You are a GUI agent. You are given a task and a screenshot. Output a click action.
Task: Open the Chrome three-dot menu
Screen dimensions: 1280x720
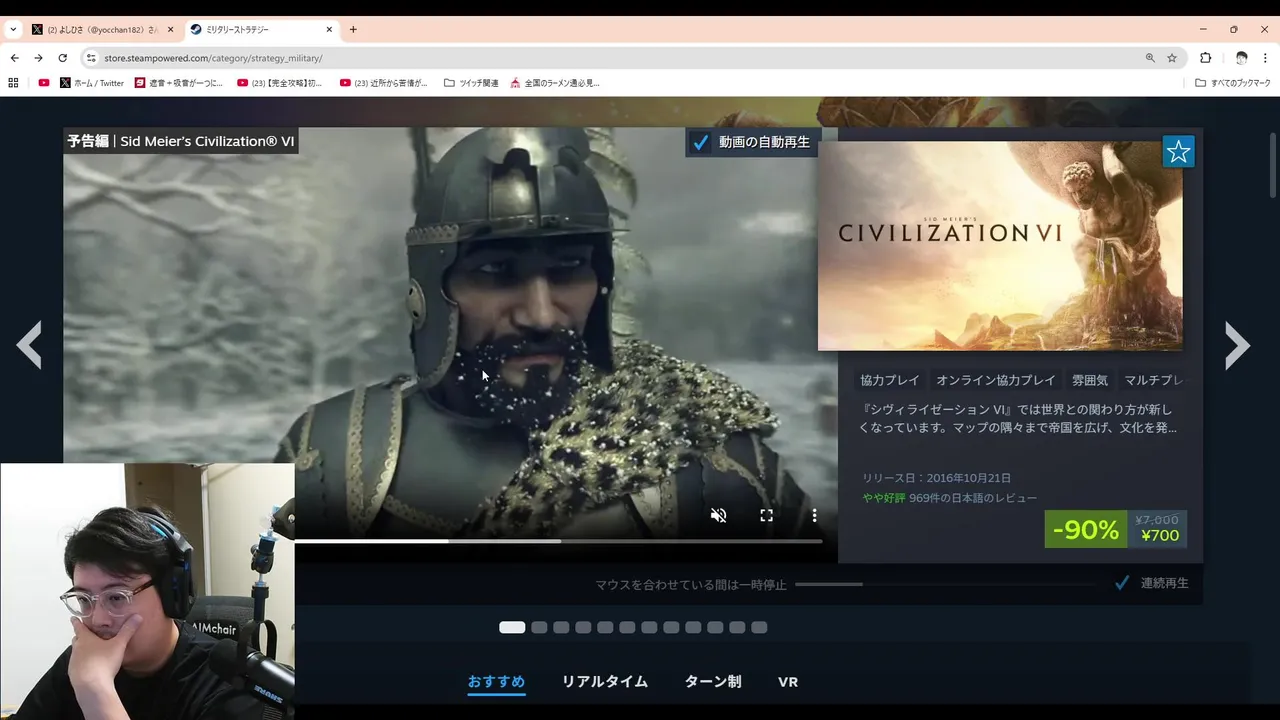point(1266,58)
